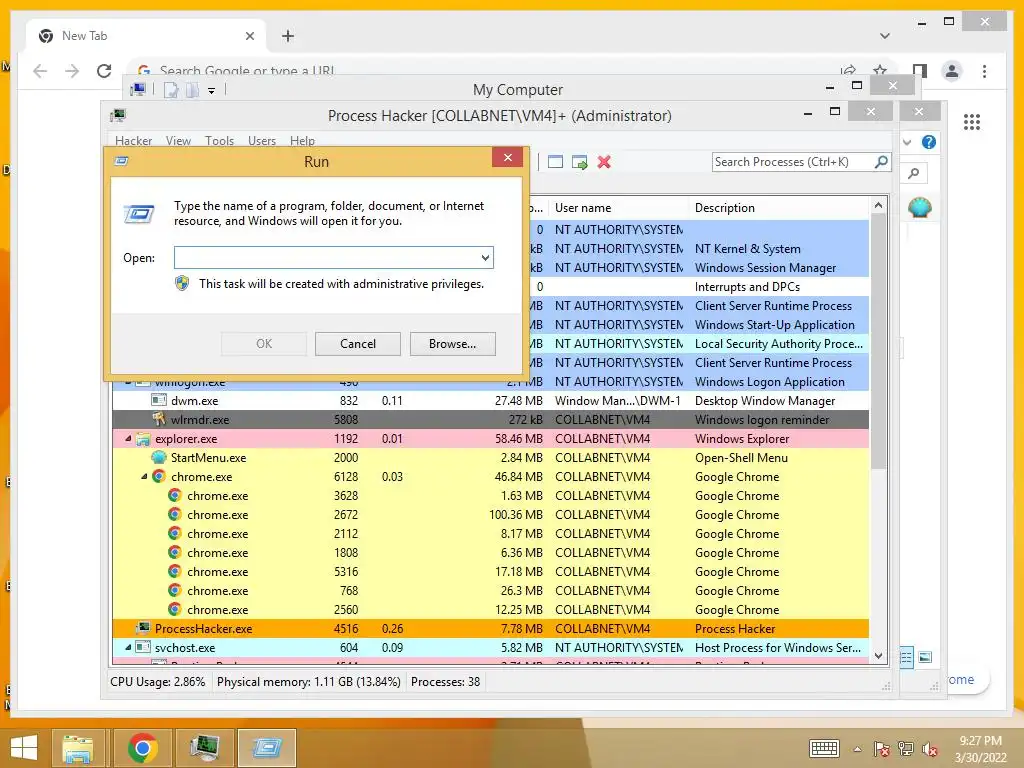Viewport: 1024px width, 768px height.
Task: Click the Google apps grid icon in Chrome
Action: tap(972, 121)
